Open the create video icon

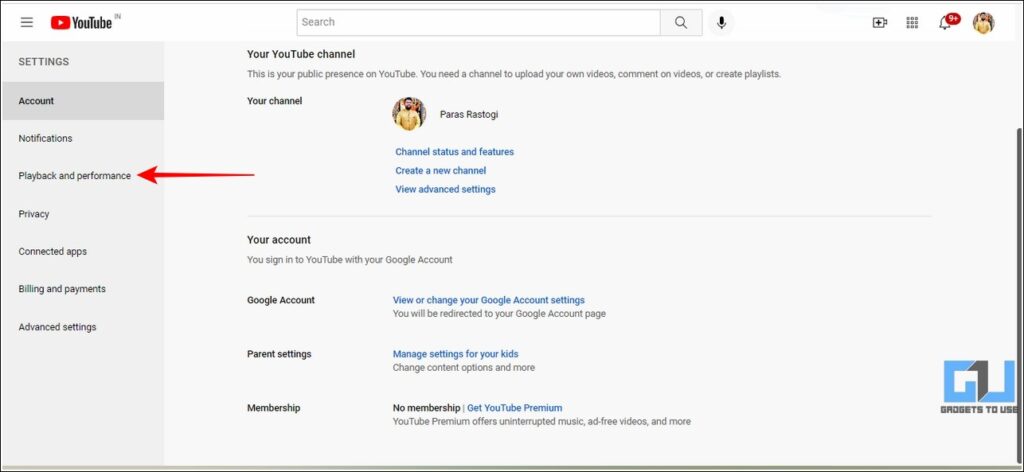[880, 23]
